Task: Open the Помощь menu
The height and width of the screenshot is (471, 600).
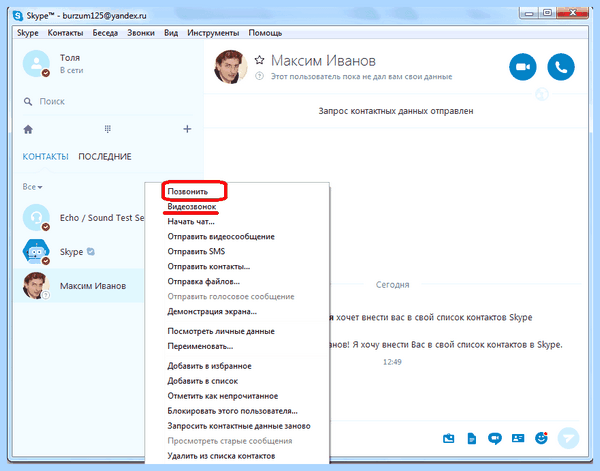Action: tap(265, 33)
